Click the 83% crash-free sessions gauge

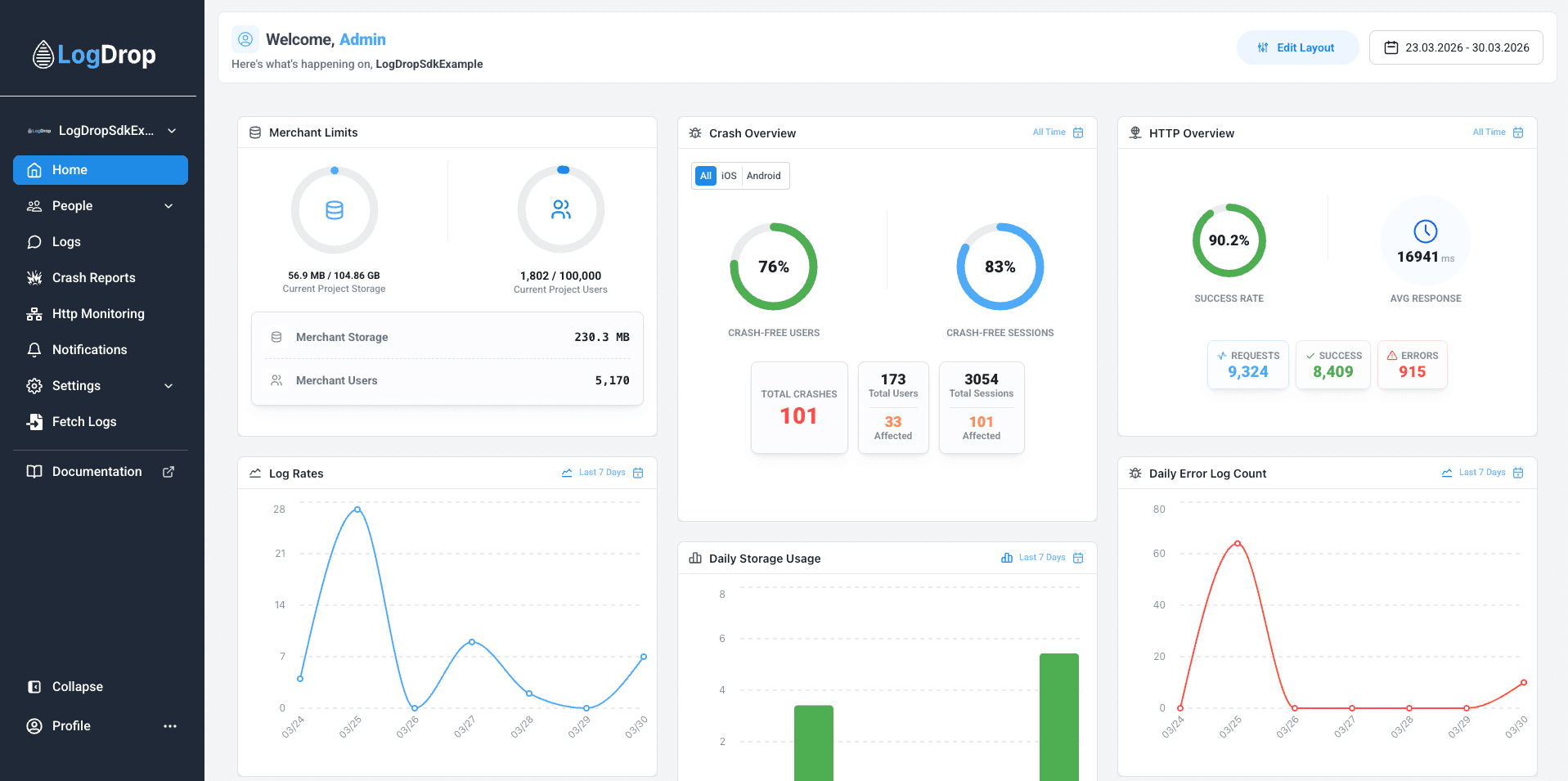click(1000, 267)
